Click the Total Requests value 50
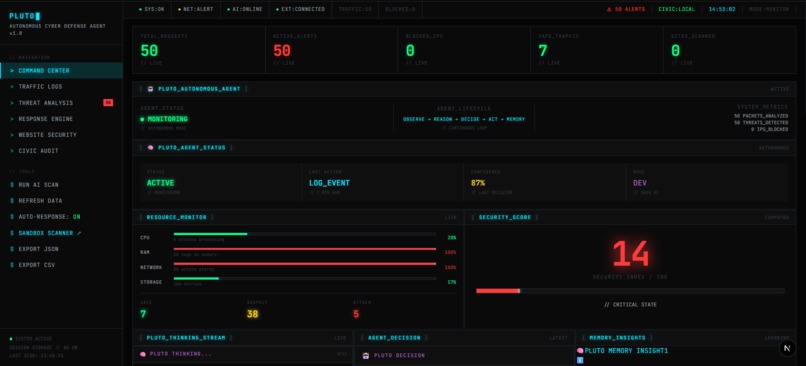 149,50
